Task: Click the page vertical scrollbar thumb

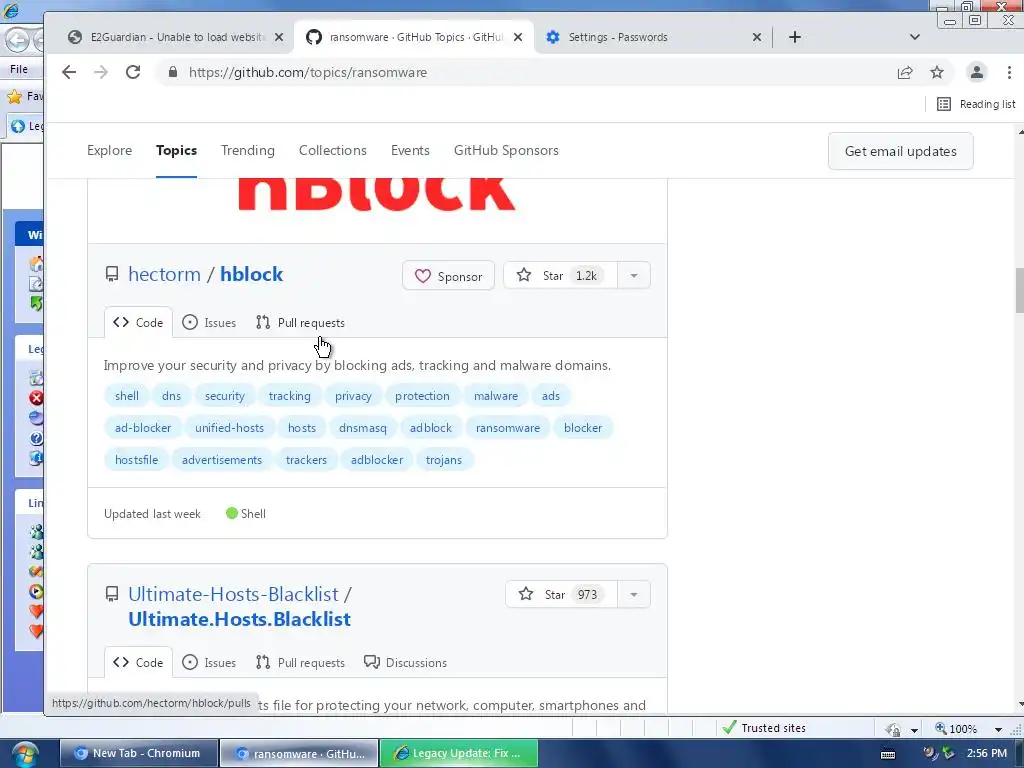Action: point(1019,291)
